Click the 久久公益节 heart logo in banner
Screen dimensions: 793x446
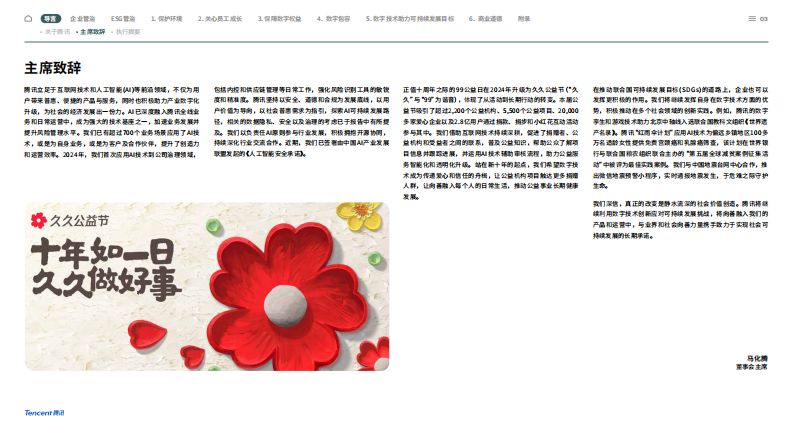[x=41, y=219]
